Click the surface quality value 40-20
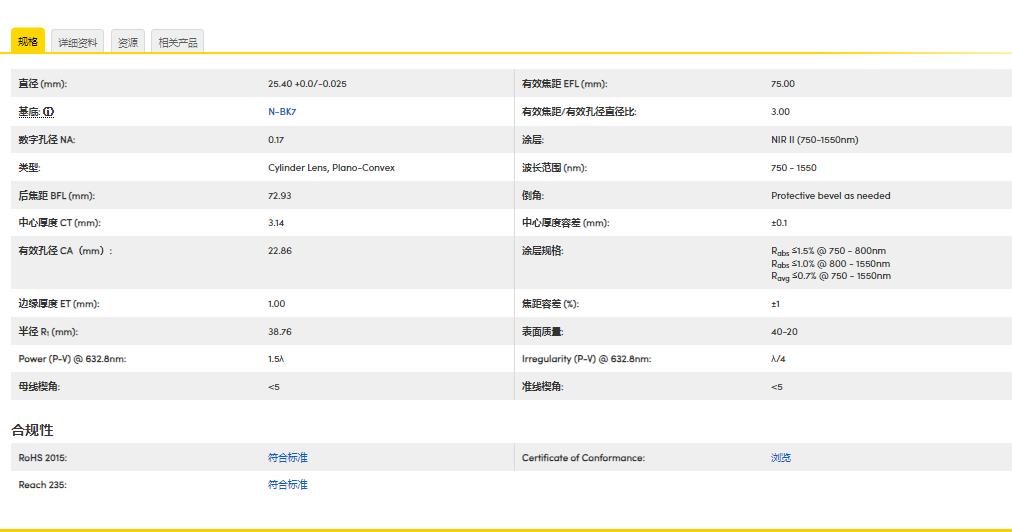This screenshot has width=1012, height=532. [x=784, y=332]
